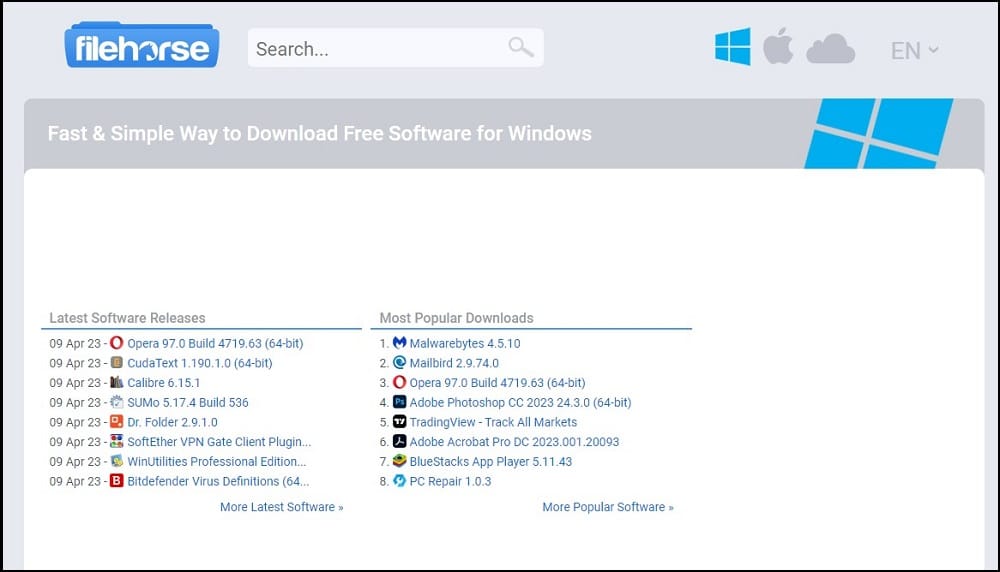Open SoftEther VPN Gate Client Plugin link
1000x572 pixels.
219,442
